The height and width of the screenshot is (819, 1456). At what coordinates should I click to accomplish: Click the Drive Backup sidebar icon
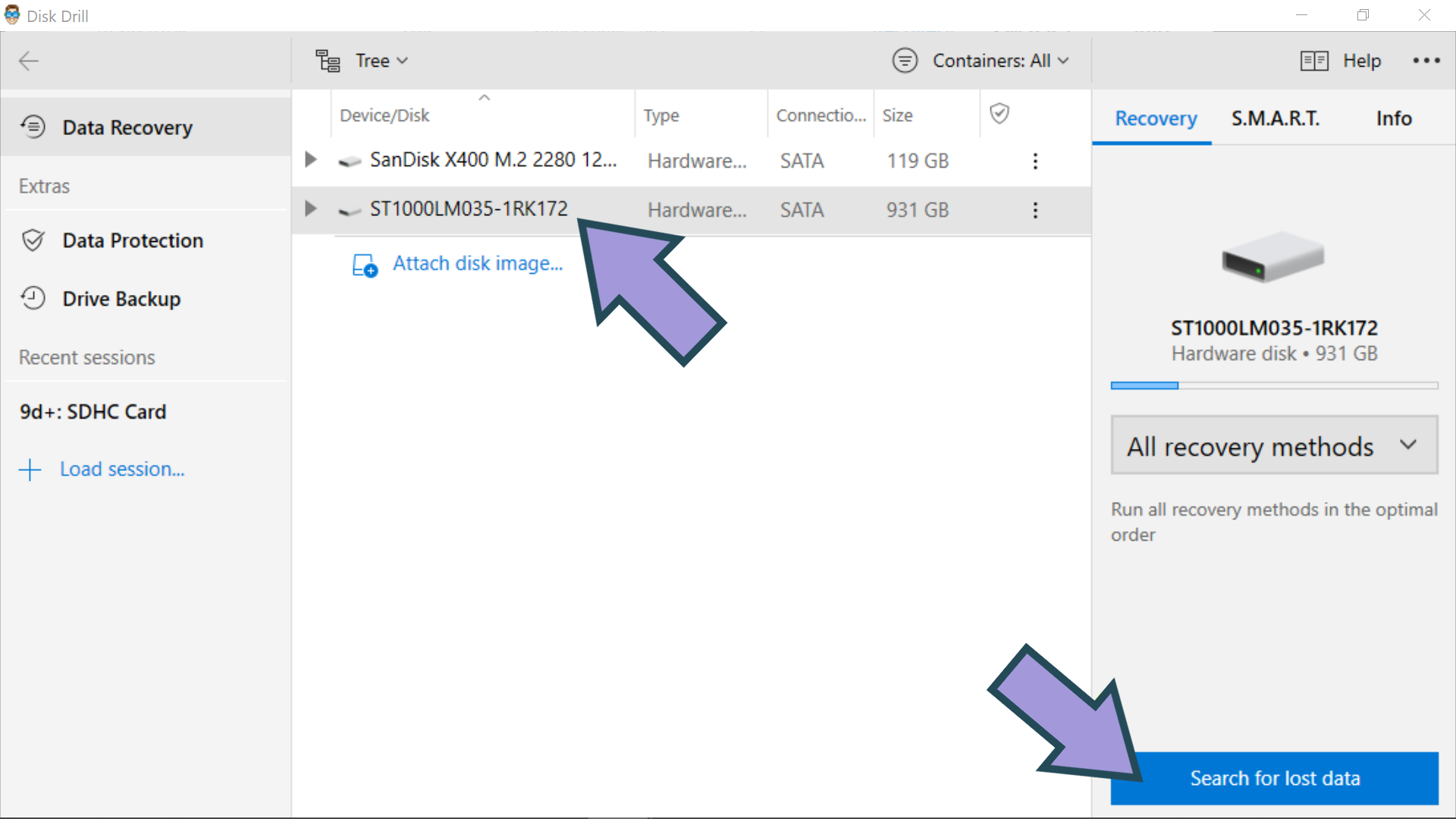tap(30, 298)
